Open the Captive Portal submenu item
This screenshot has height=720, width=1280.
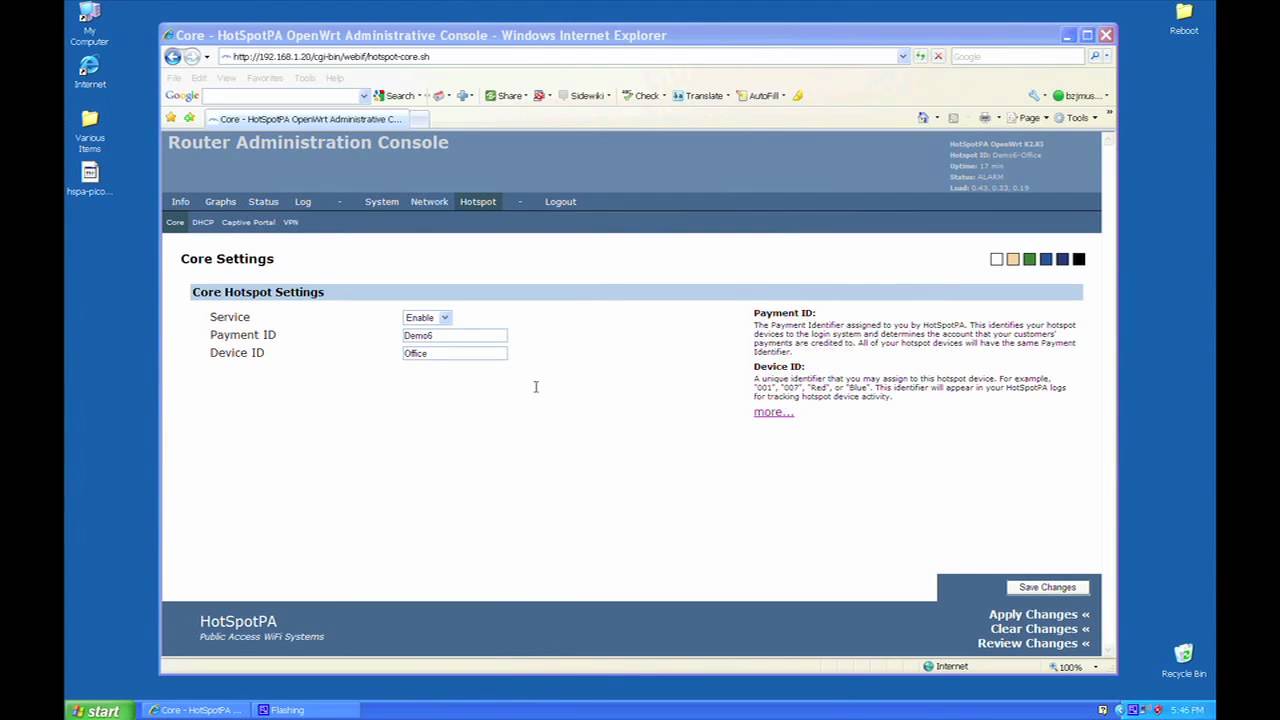click(248, 222)
